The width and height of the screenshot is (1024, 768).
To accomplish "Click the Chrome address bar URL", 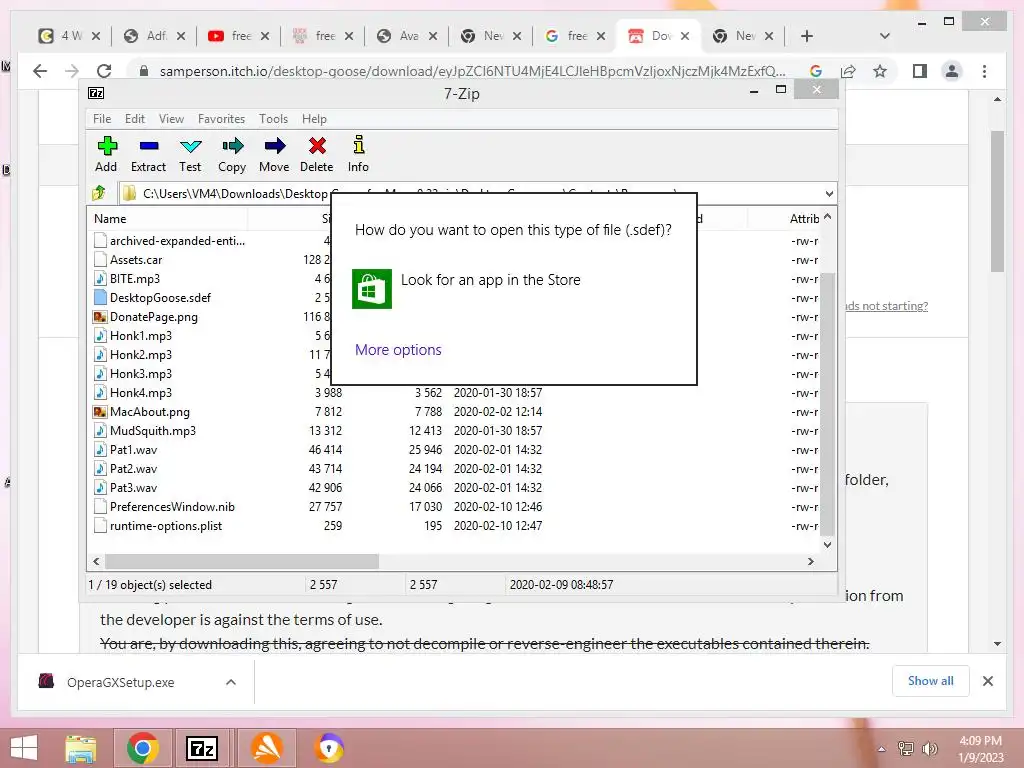I will tap(472, 71).
